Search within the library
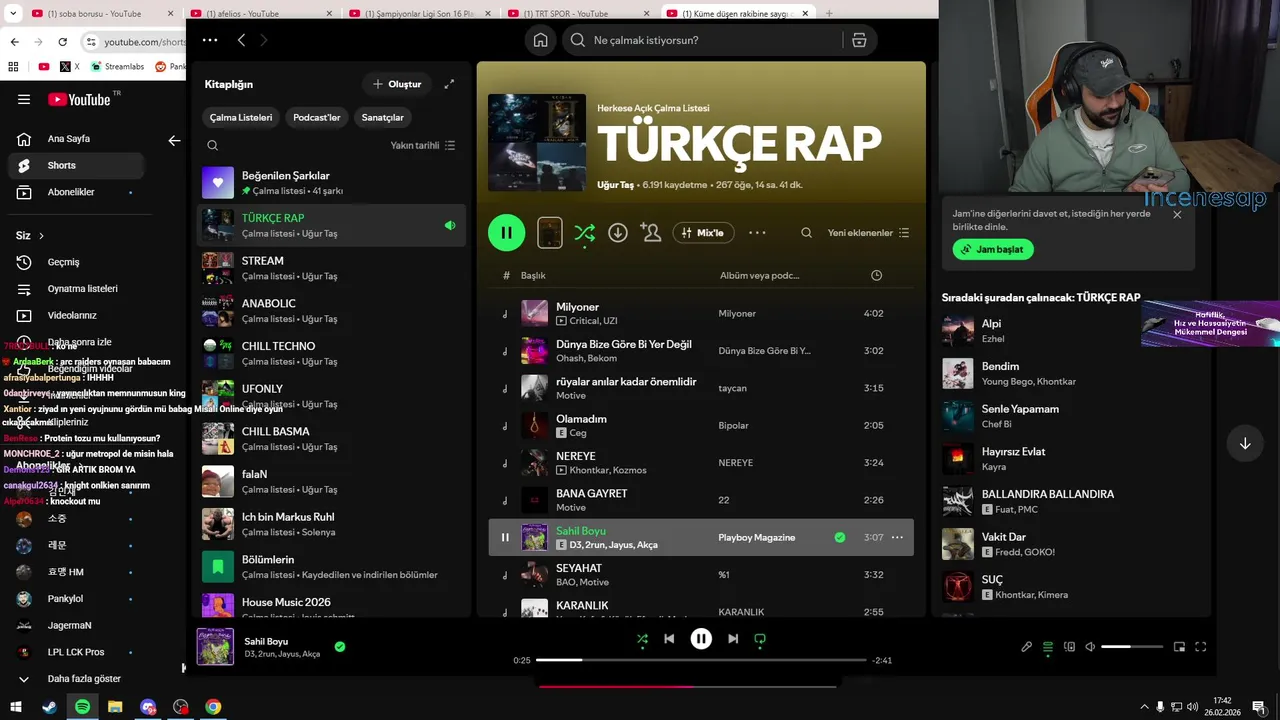This screenshot has width=1280, height=720. tap(212, 145)
